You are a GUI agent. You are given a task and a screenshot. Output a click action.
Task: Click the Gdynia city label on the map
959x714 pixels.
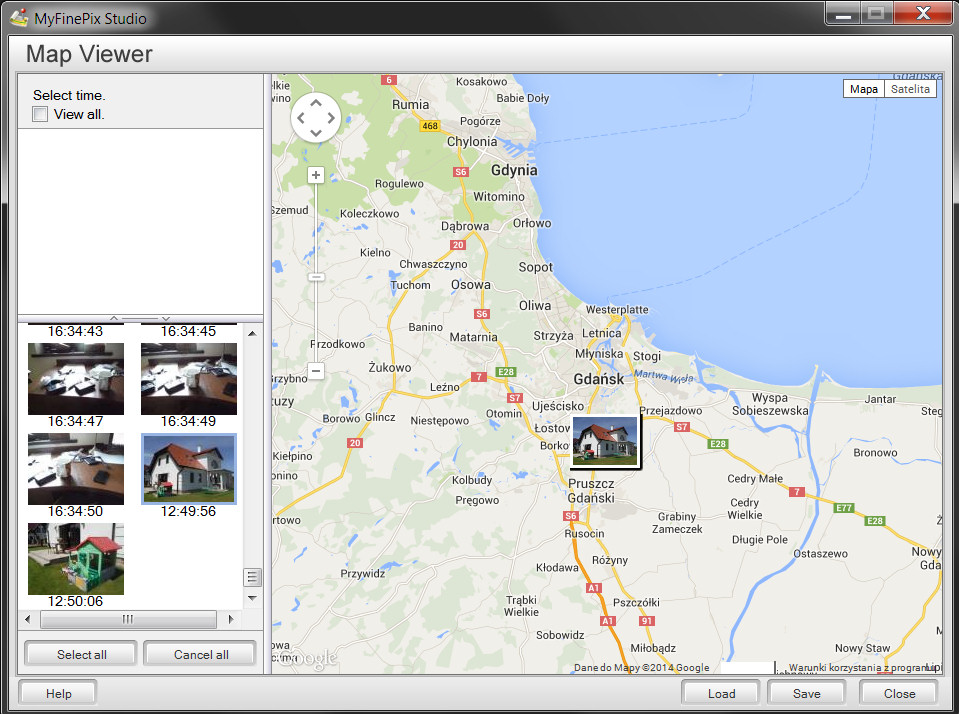point(514,170)
